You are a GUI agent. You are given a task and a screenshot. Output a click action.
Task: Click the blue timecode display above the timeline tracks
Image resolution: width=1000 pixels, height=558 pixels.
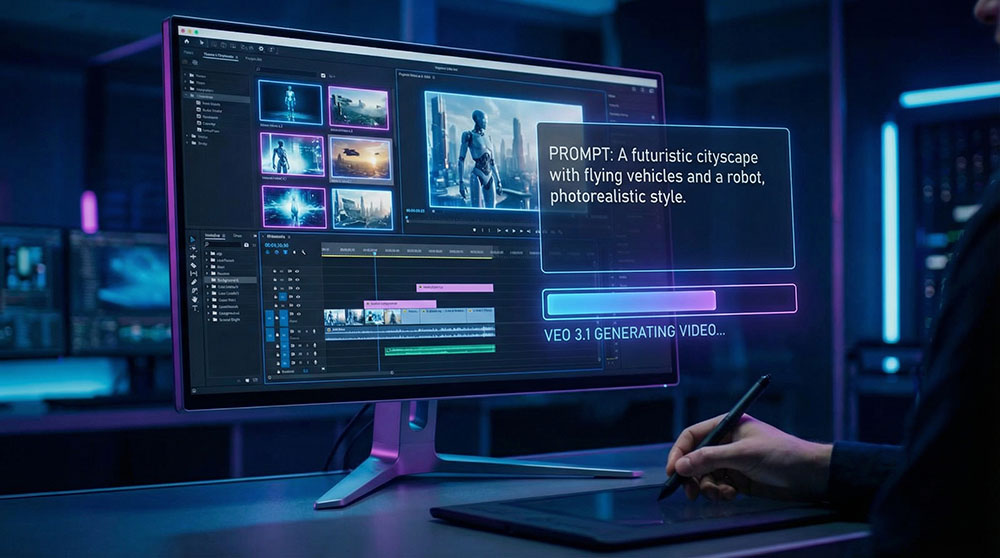pos(277,246)
